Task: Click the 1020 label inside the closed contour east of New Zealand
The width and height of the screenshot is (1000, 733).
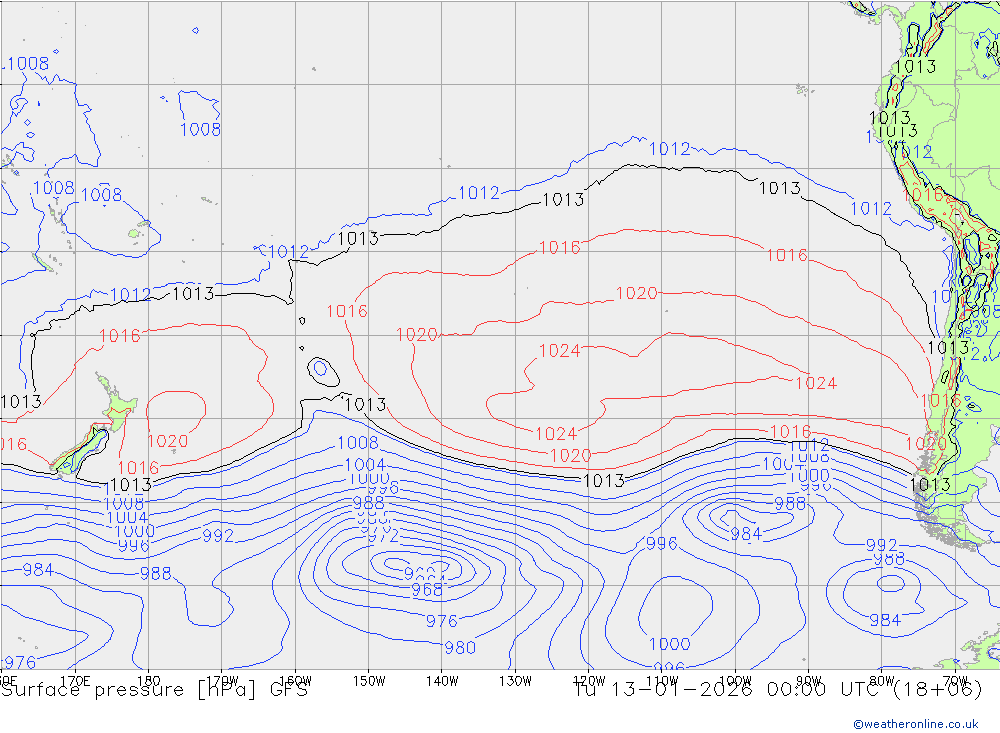Action: point(168,441)
